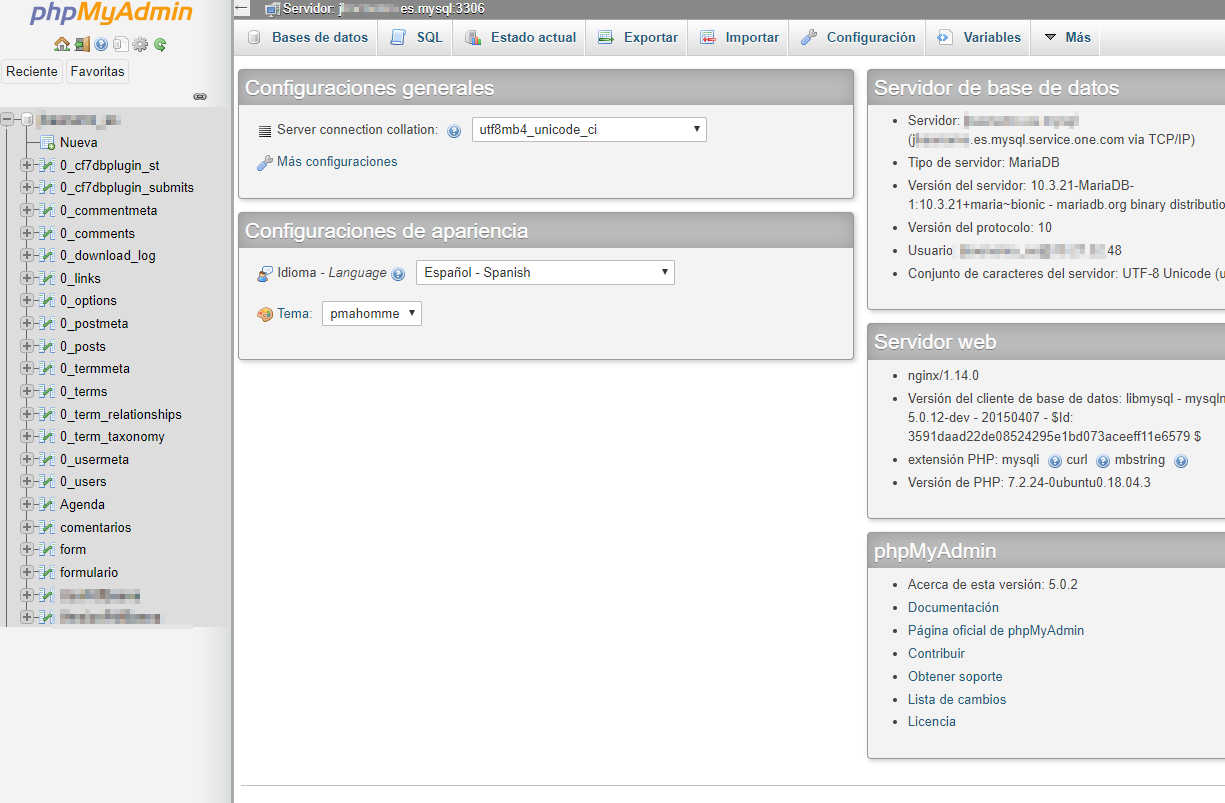Open the Configuración tab
Screen dimensions: 1225x803
858,38
